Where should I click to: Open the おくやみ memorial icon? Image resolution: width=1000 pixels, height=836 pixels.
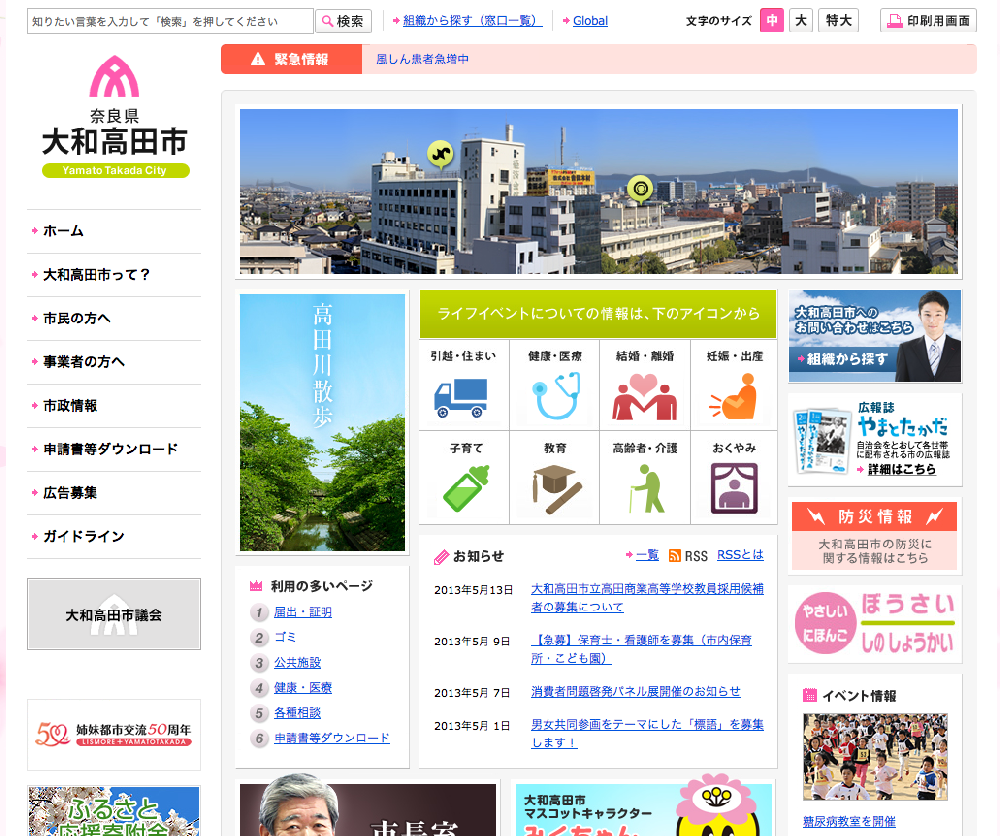click(x=734, y=487)
